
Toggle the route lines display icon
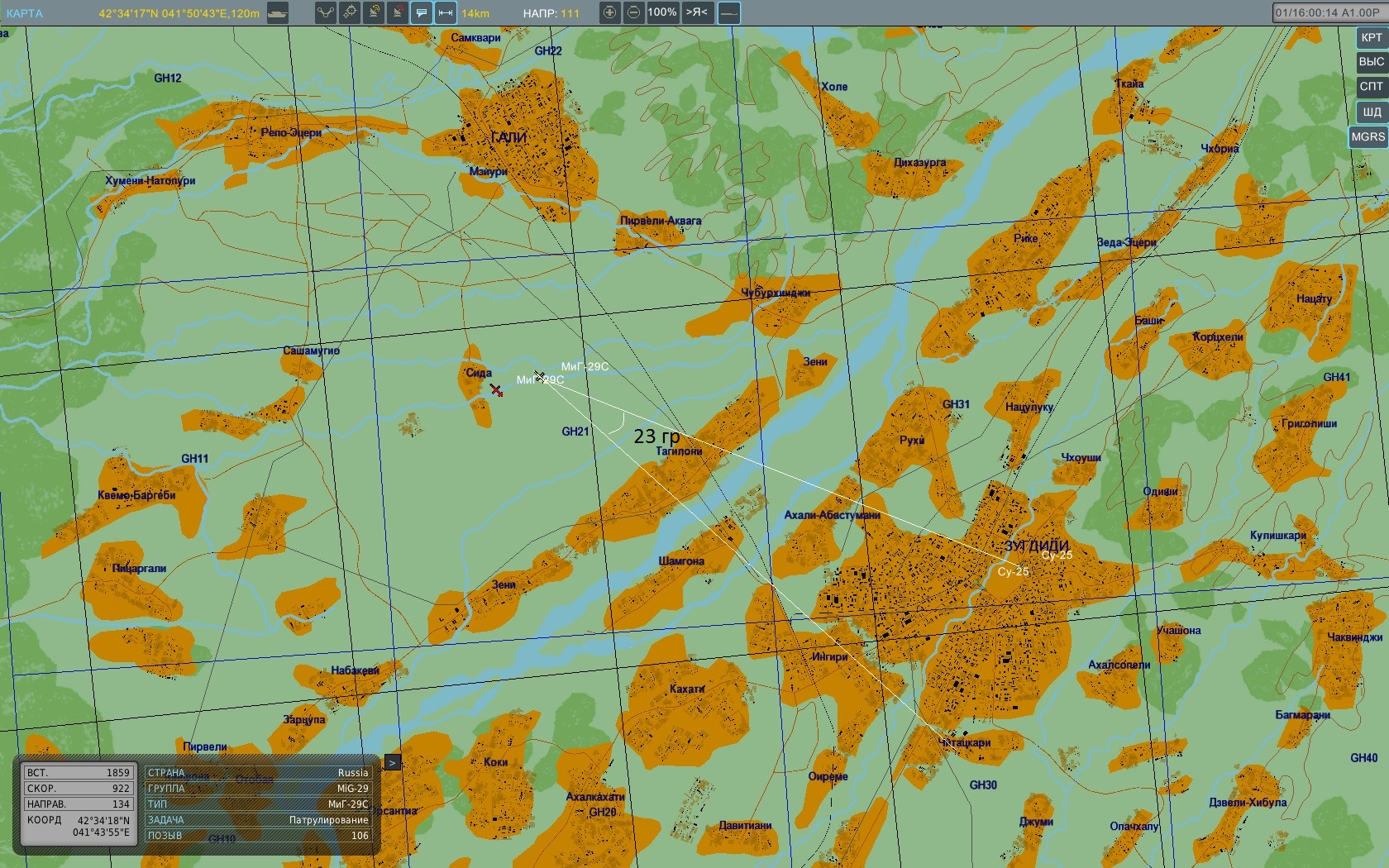[x=326, y=12]
